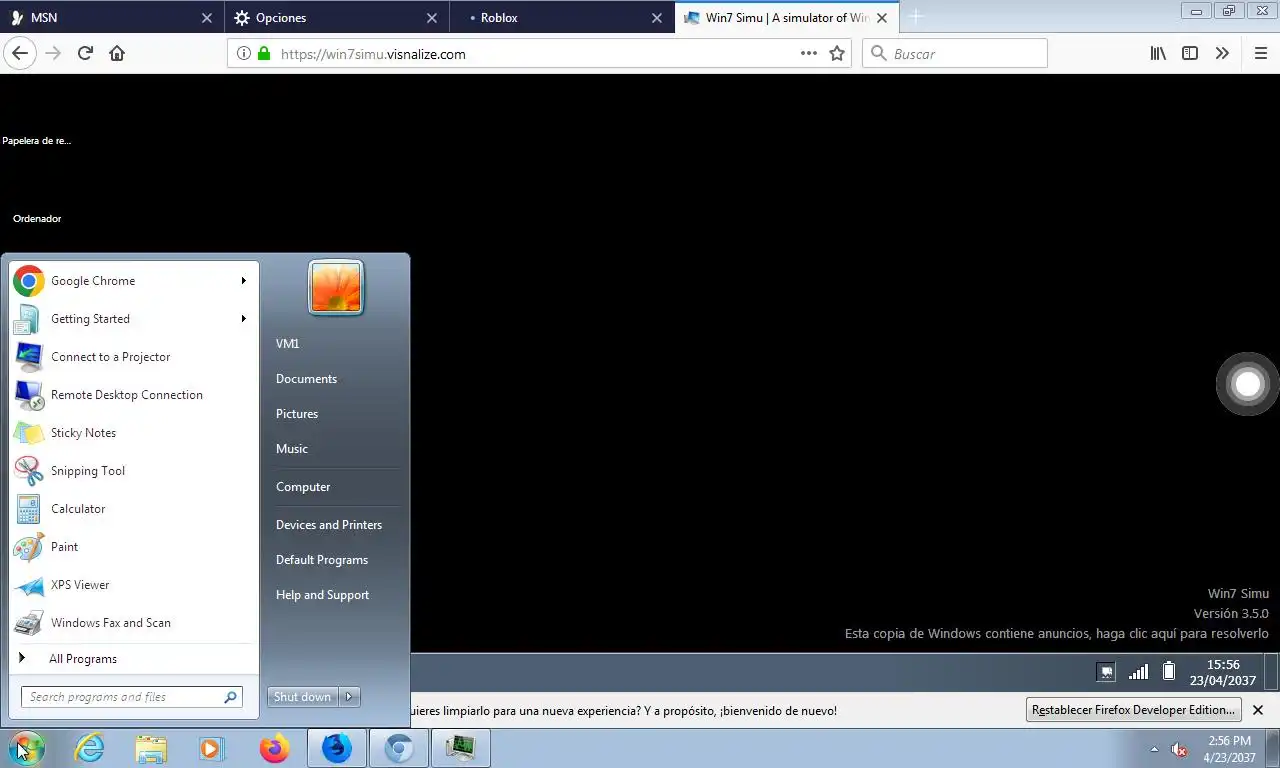Click the simulated network signal icon
Image resolution: width=1280 pixels, height=768 pixels.
pyautogui.click(x=1138, y=672)
